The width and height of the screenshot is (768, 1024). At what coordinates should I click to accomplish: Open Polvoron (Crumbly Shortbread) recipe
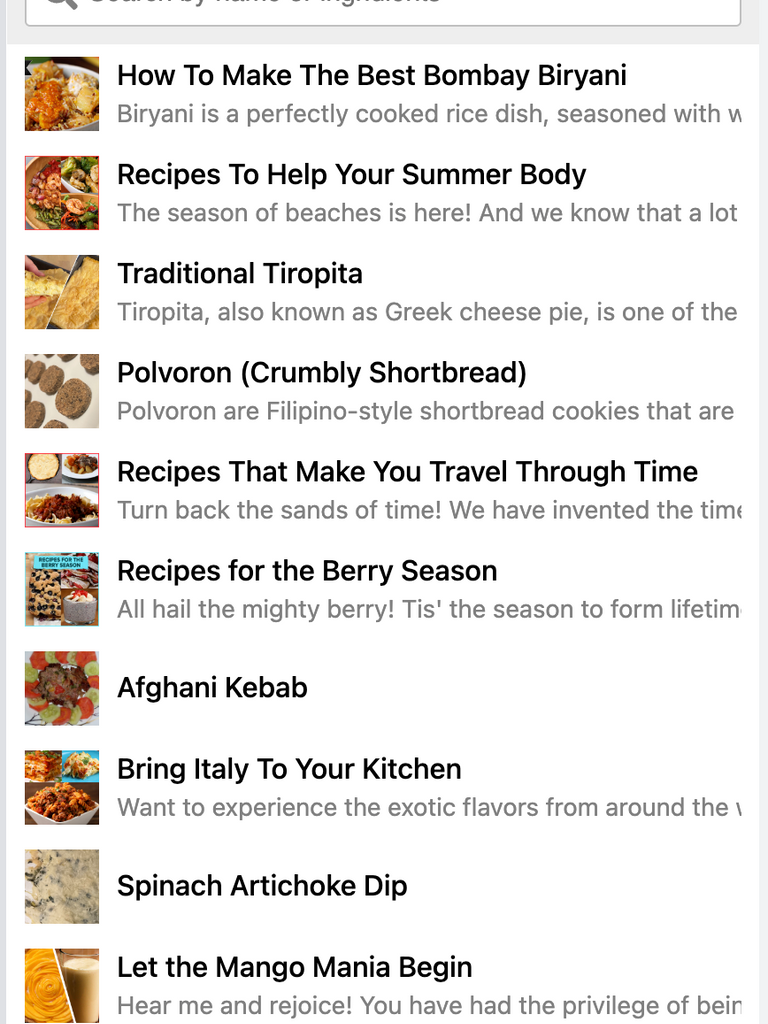[x=322, y=373]
